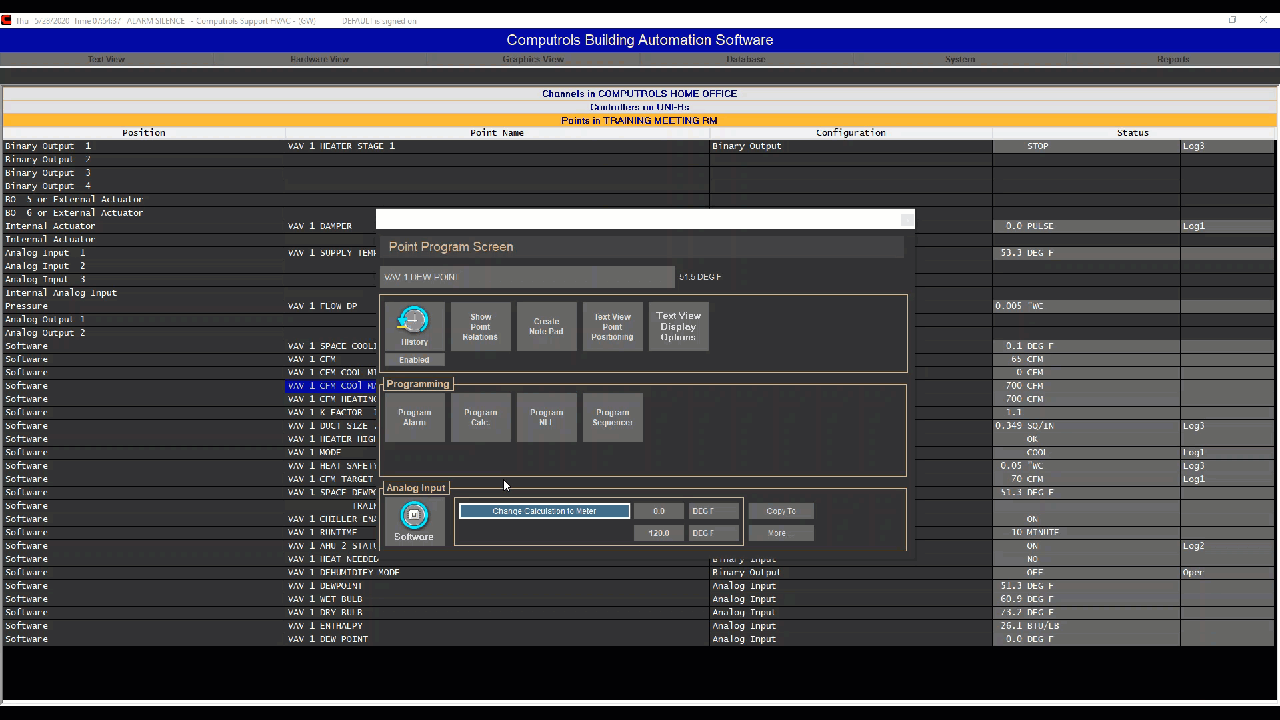The height and width of the screenshot is (720, 1280).
Task: Click the Copy To button
Action: [781, 511]
